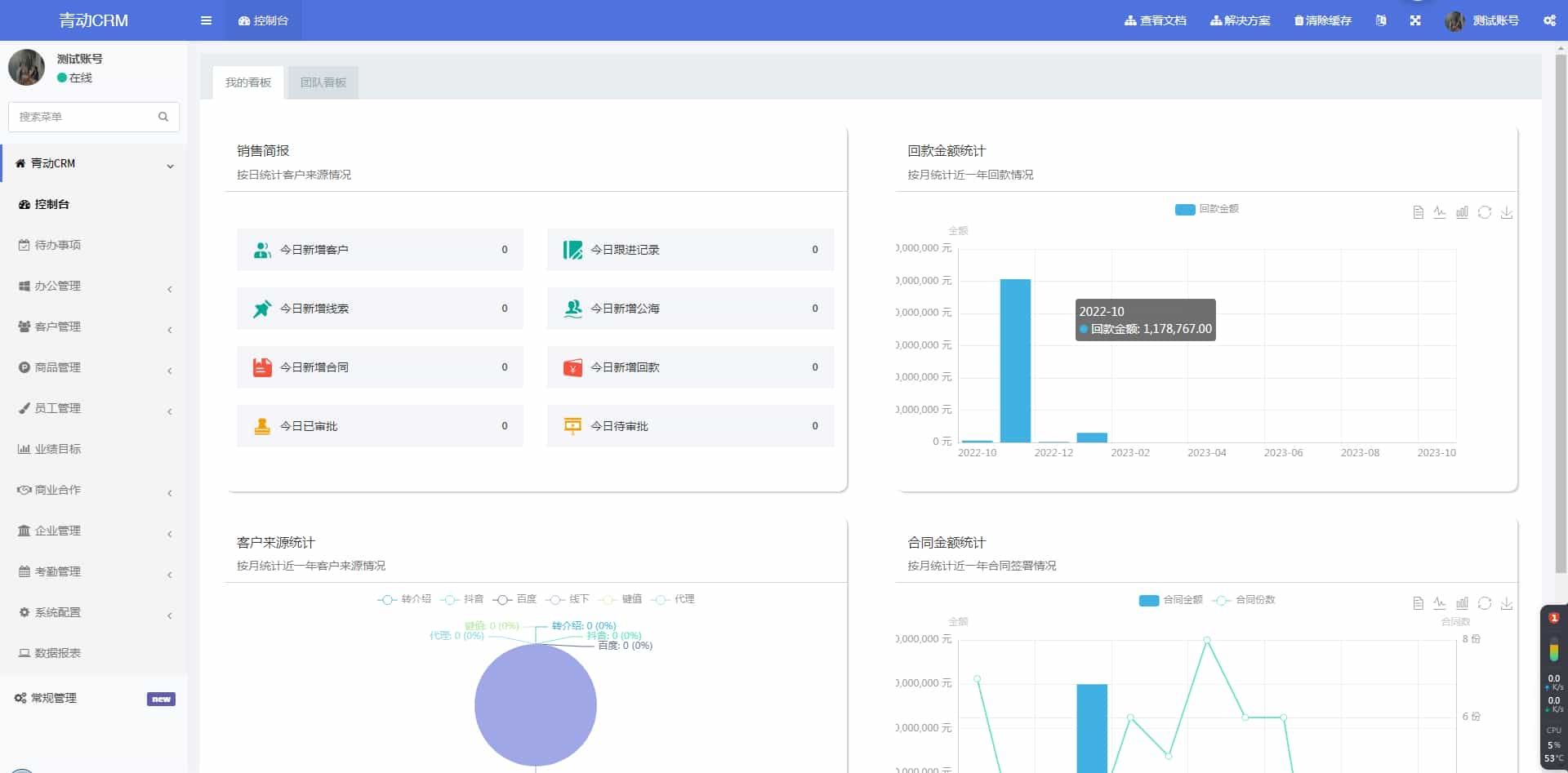Screen dimensions: 1568x773
Task: Switch to the 团队看板 tab
Action: pyautogui.click(x=323, y=82)
